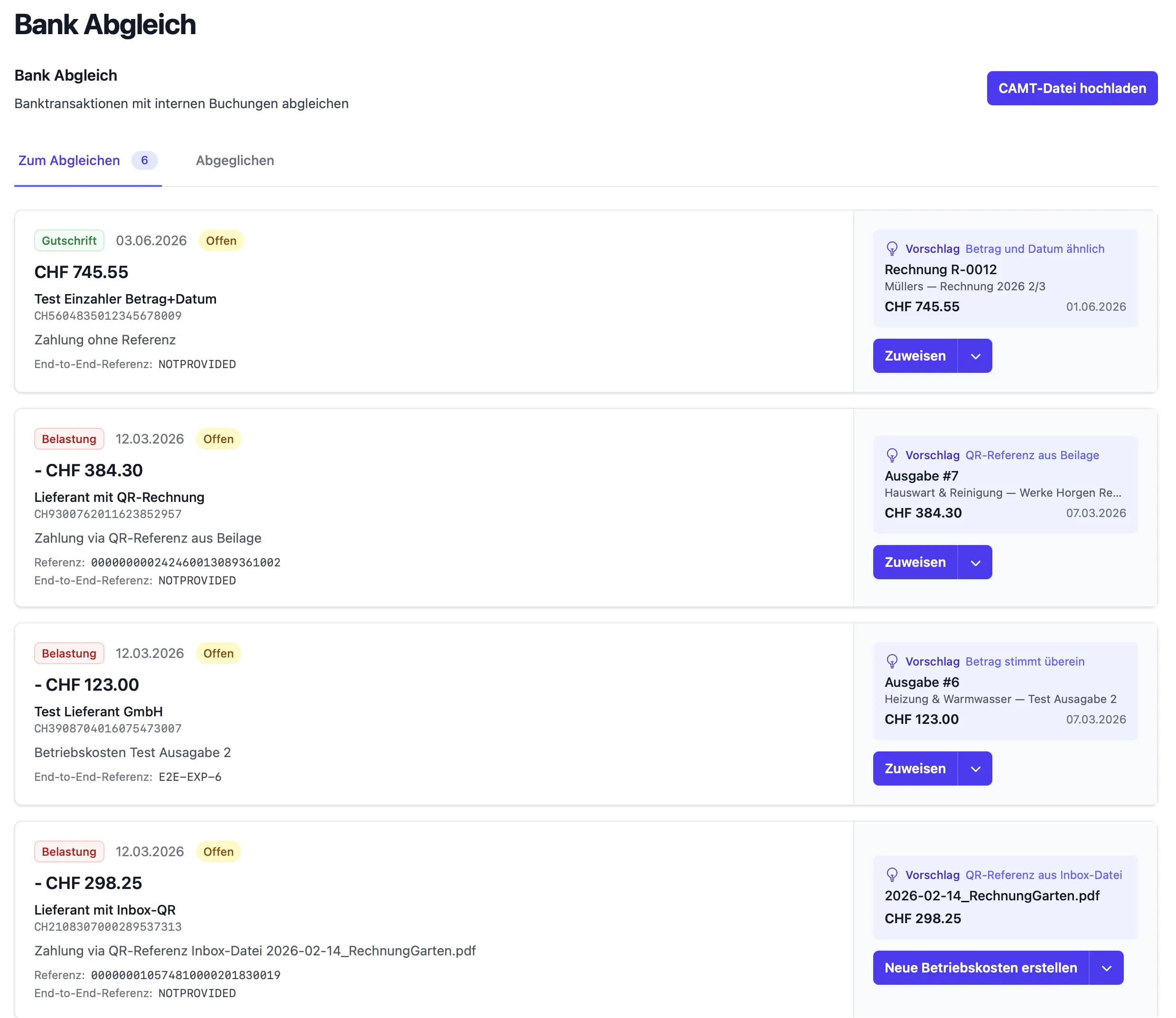The width and height of the screenshot is (1176, 1018).
Task: Click lightbulb icon in Ausgabe #7 suggestion
Action: coord(892,455)
